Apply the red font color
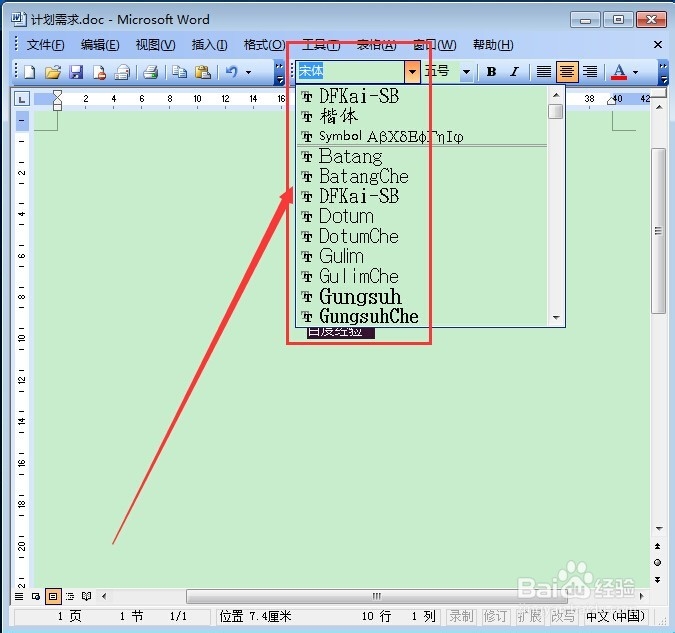This screenshot has width=675, height=633. coord(619,72)
